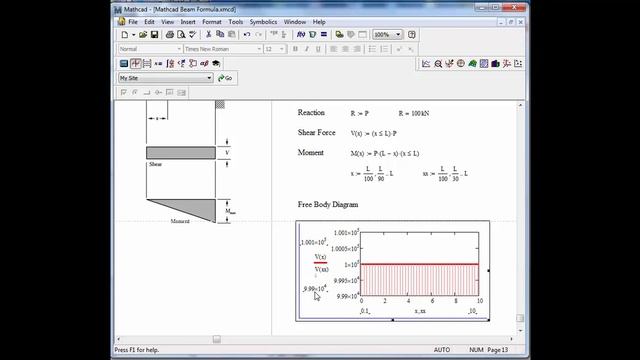This screenshot has height=360, width=640.
Task: Open the Programming toolbar icon
Action: click(x=193, y=64)
